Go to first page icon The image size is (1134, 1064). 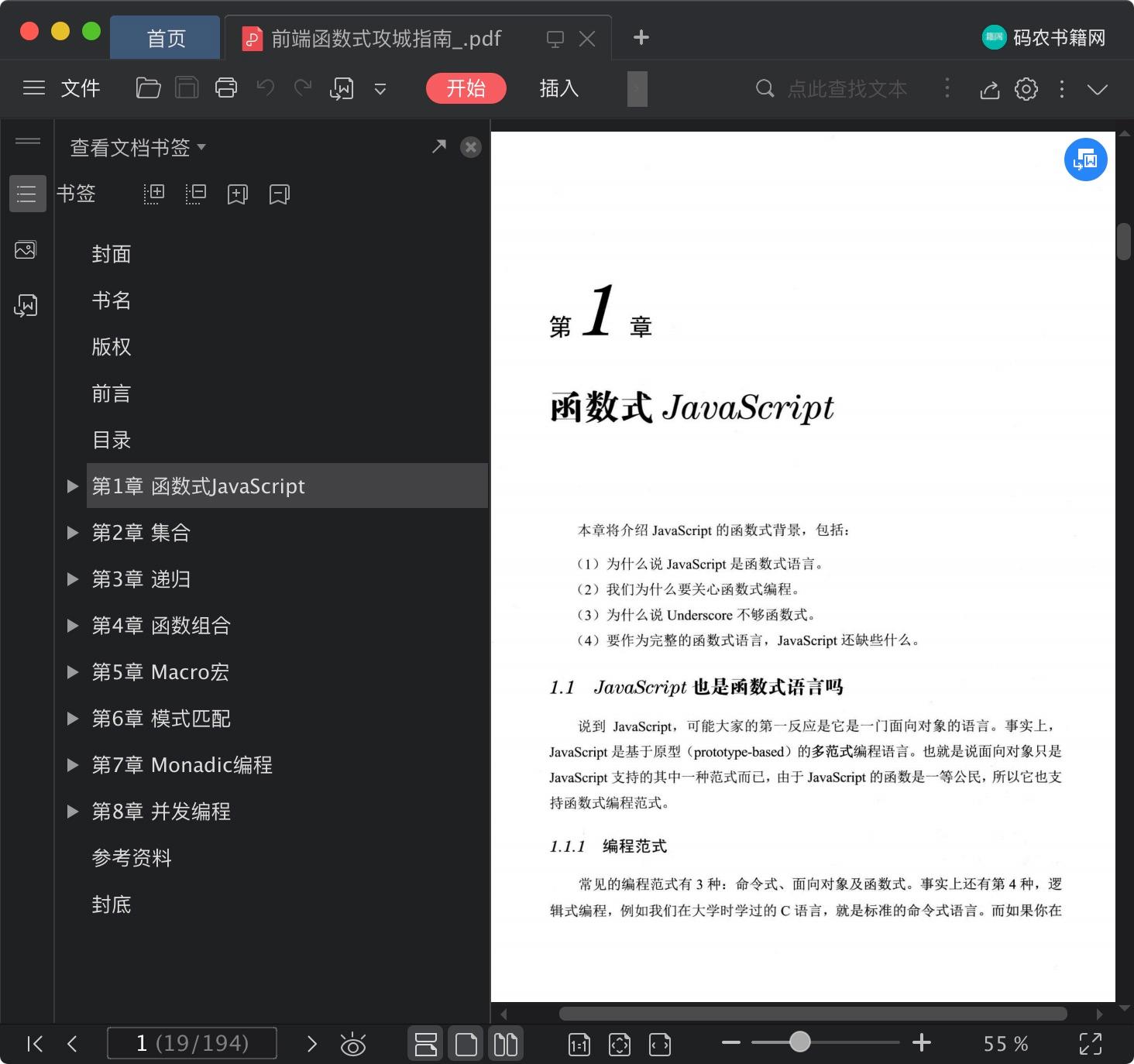(34, 1044)
